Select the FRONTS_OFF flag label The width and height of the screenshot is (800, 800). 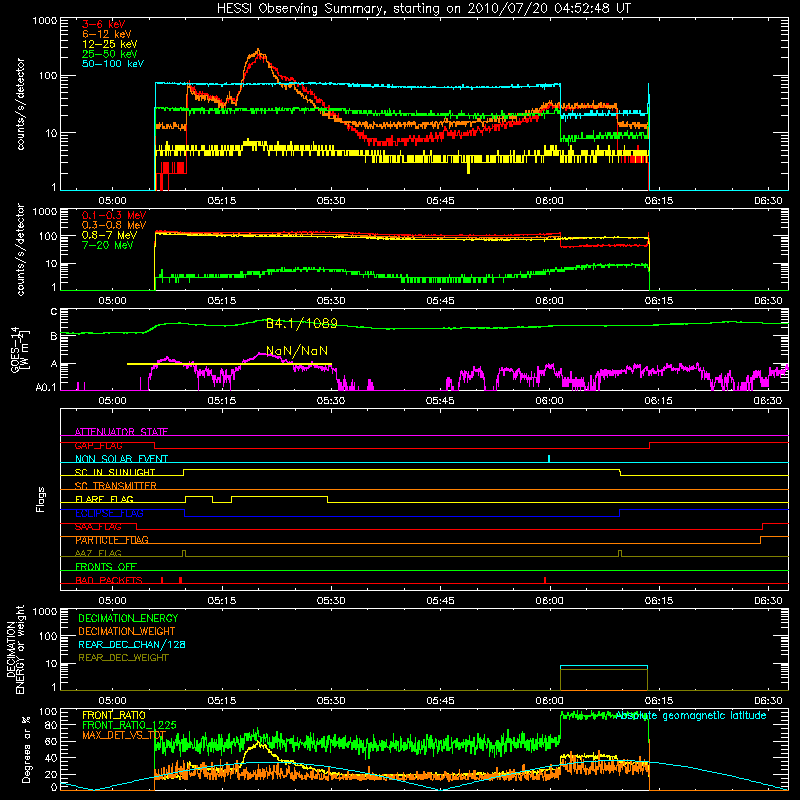tap(106, 567)
